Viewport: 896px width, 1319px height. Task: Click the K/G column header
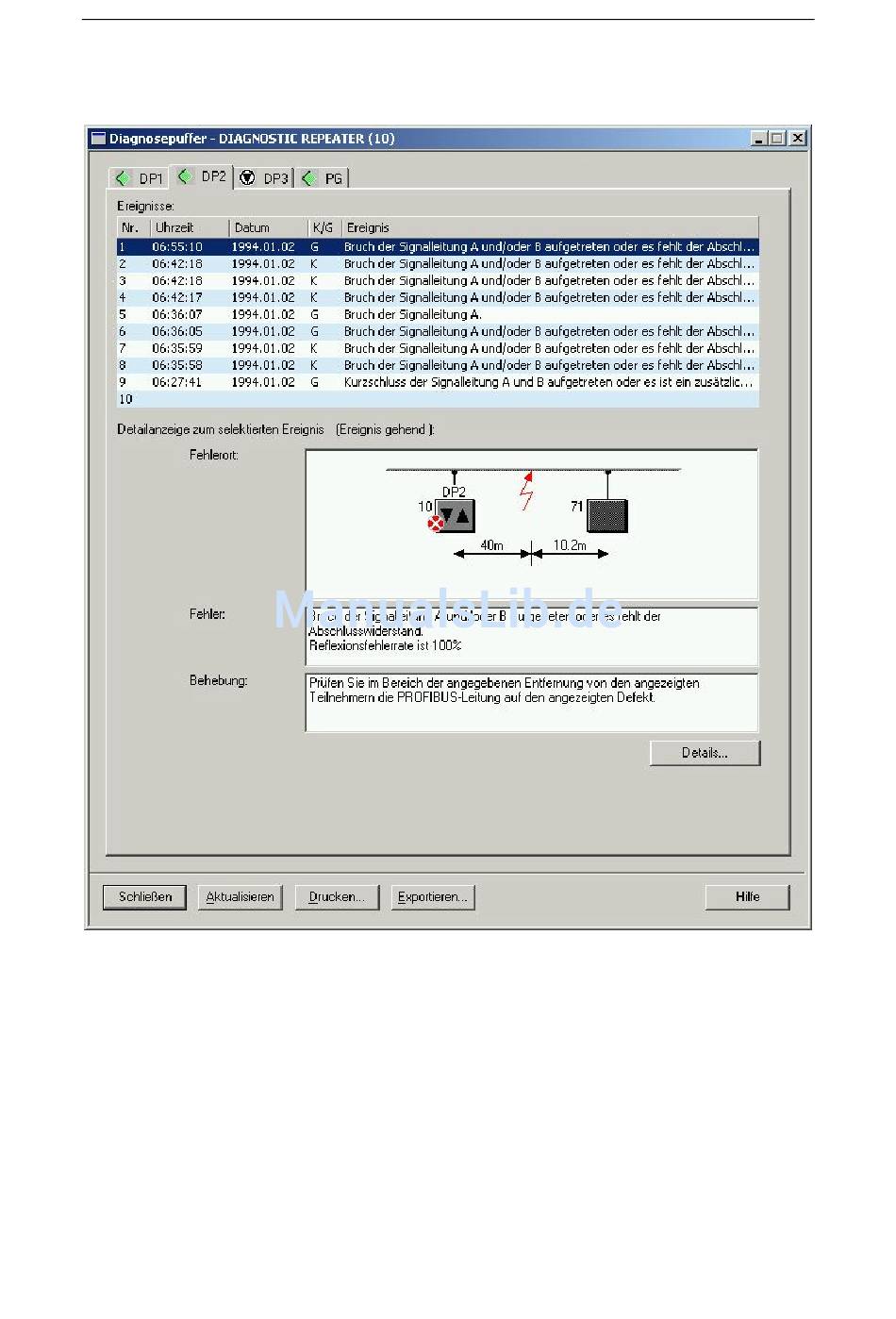[x=324, y=227]
